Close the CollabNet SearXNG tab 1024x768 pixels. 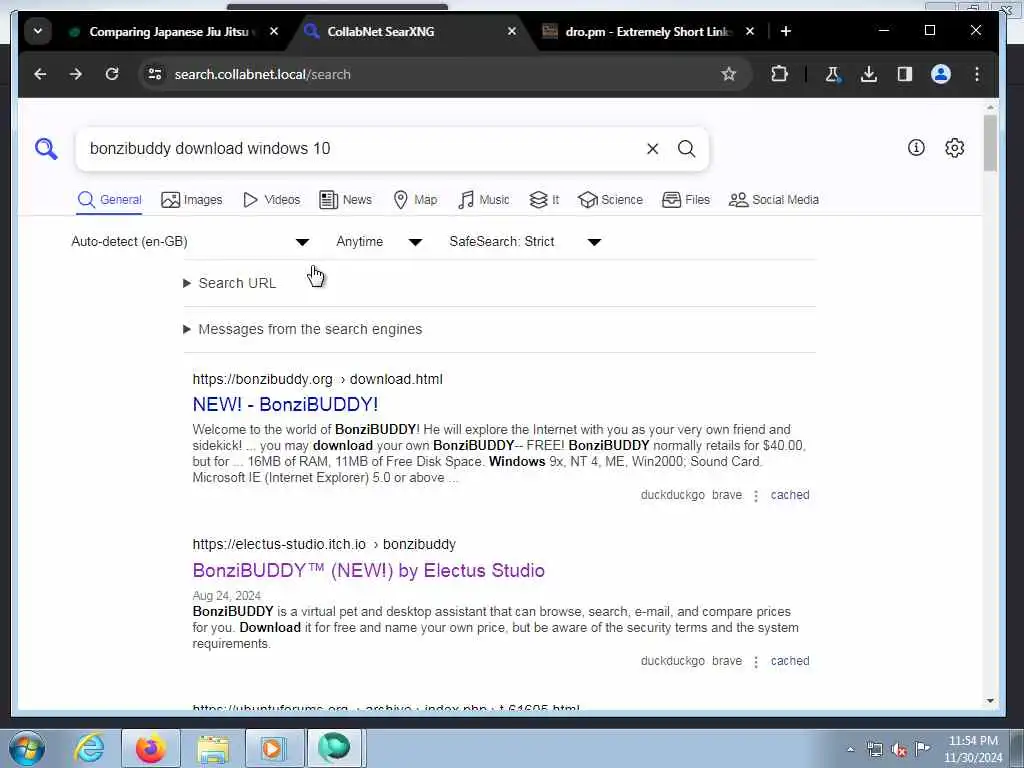tap(512, 31)
